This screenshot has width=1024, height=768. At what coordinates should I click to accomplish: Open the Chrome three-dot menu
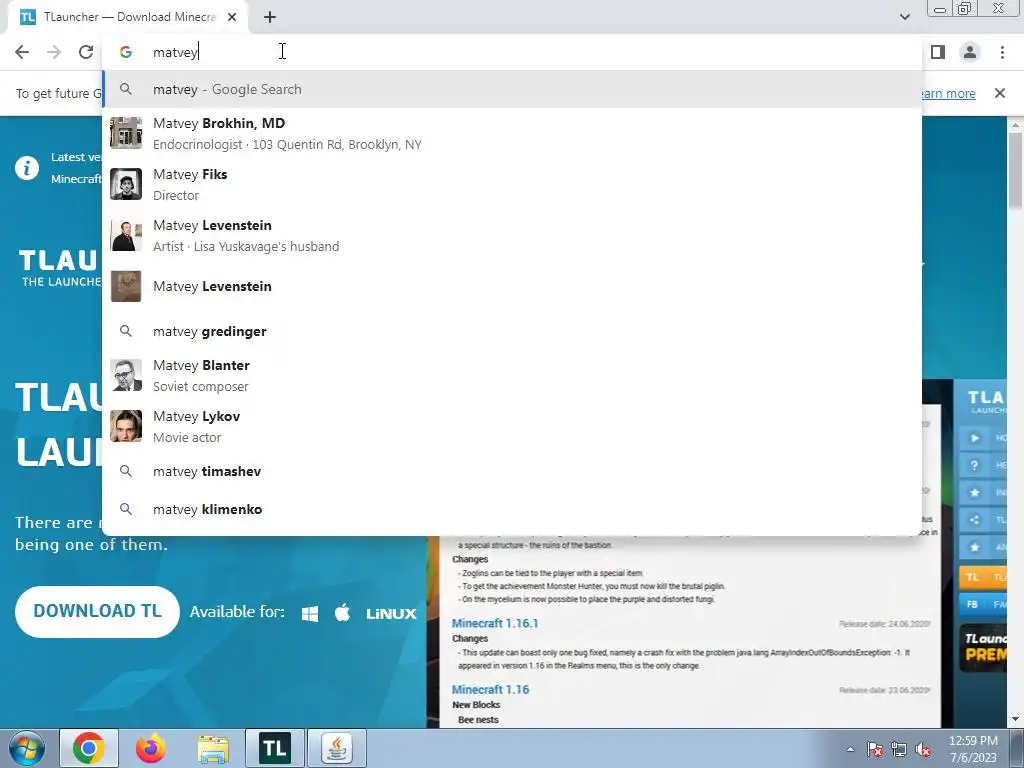coord(1002,52)
